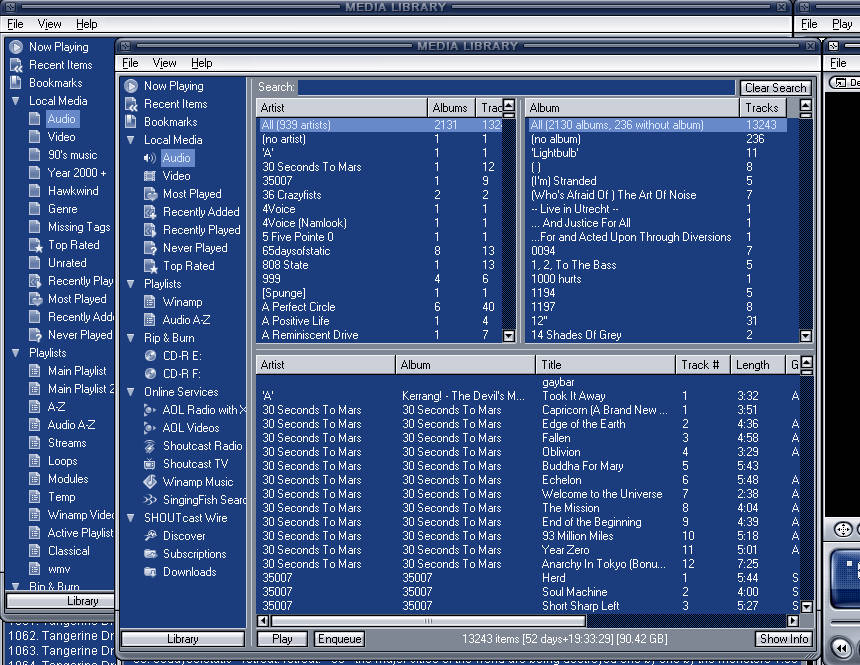The width and height of the screenshot is (860, 665).
Task: Click the album list scroll-down arrow
Action: [x=806, y=336]
